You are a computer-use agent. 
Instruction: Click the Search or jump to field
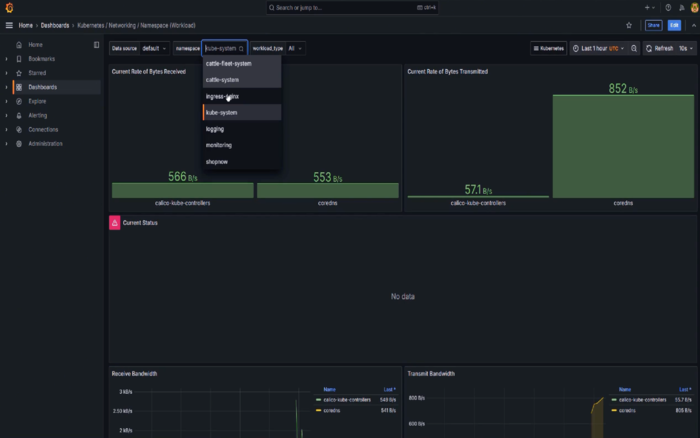(x=352, y=8)
